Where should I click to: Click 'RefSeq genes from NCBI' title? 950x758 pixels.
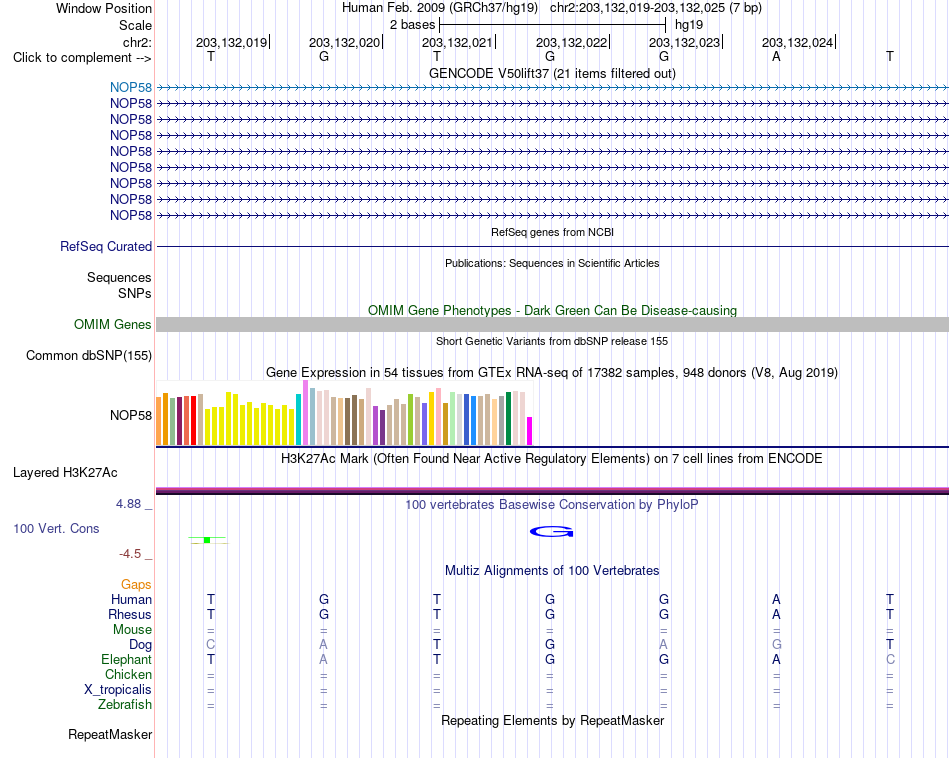552,232
